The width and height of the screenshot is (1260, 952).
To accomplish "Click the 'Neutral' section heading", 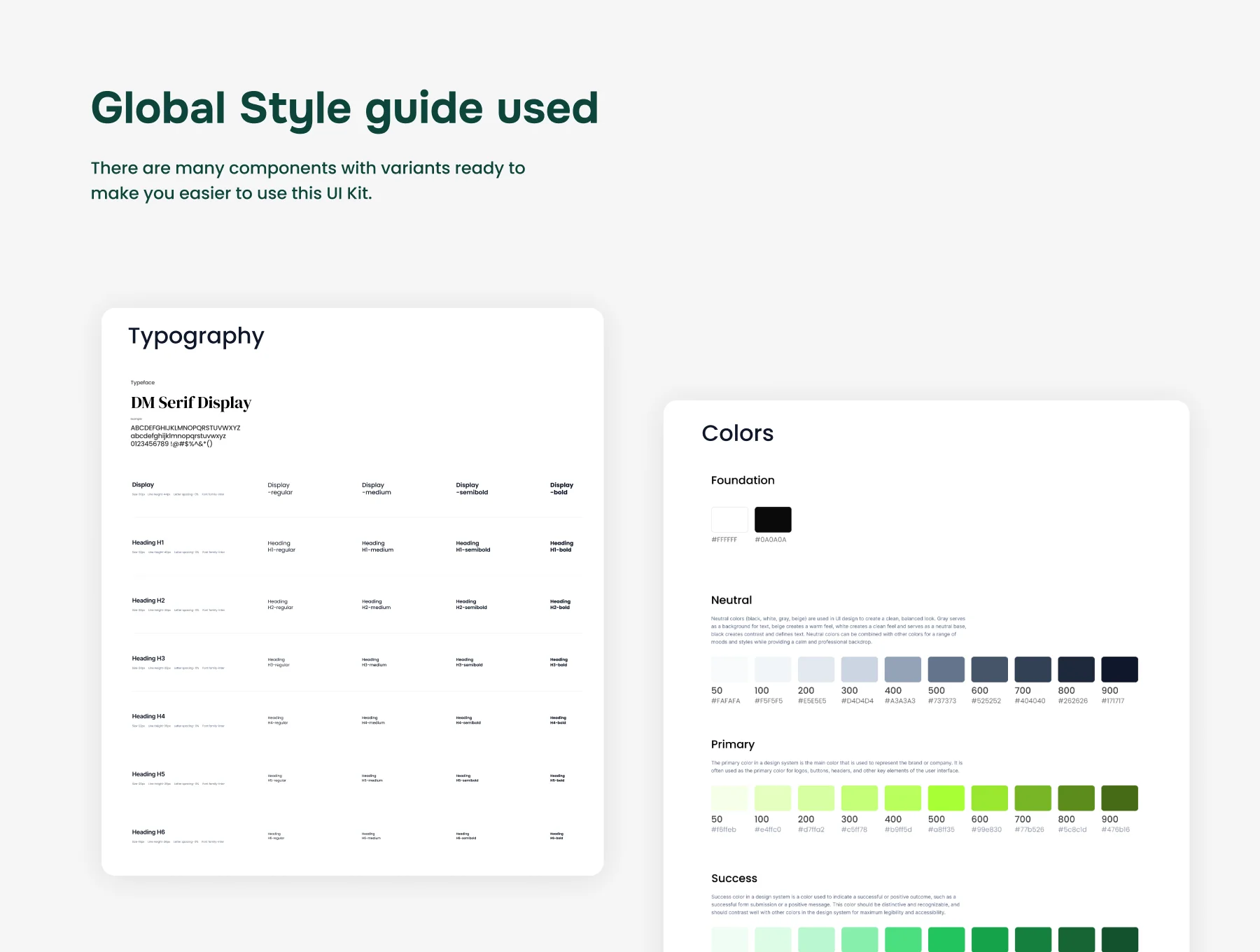I will (x=731, y=600).
